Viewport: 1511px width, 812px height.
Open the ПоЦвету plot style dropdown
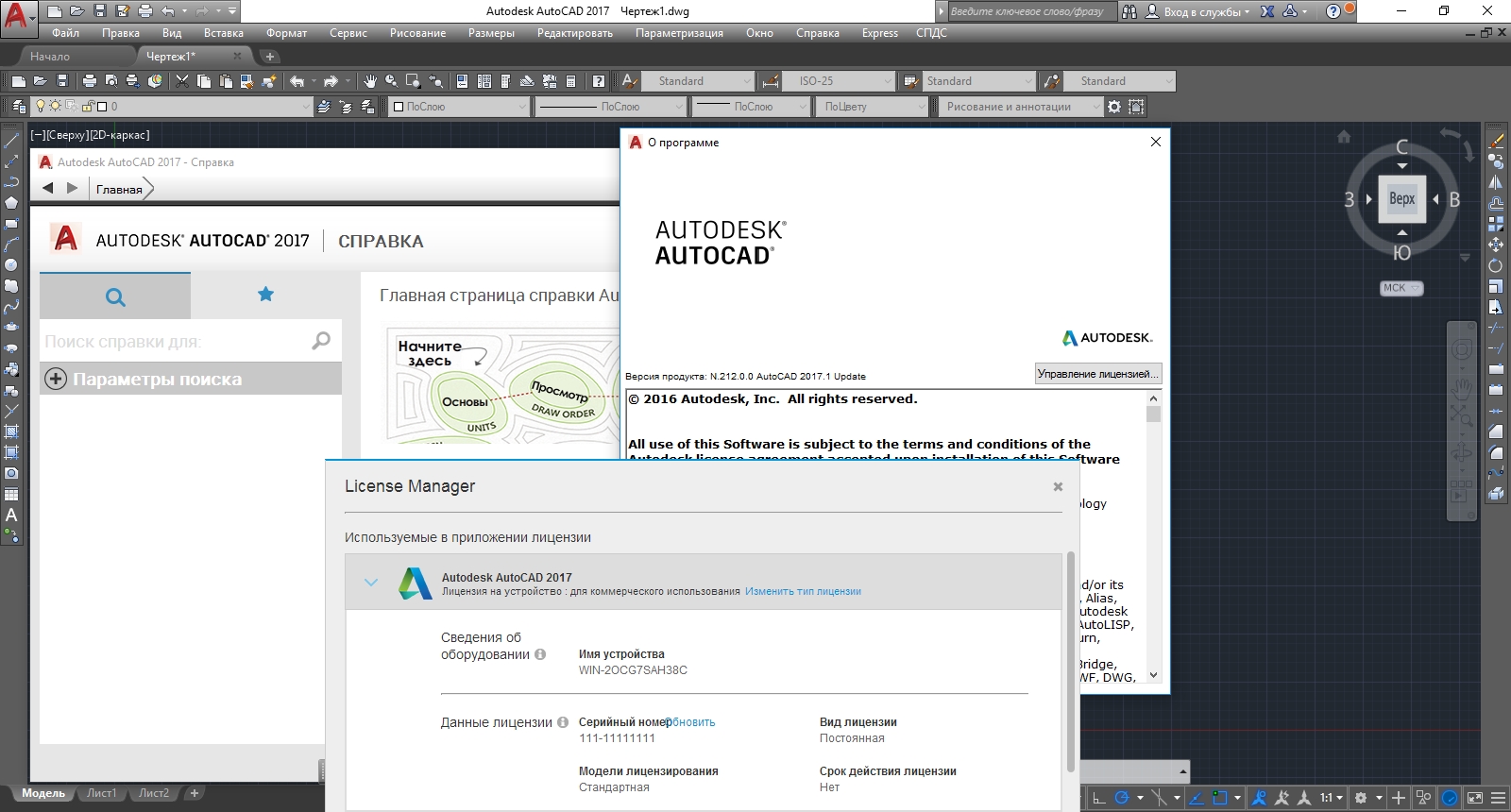point(873,107)
